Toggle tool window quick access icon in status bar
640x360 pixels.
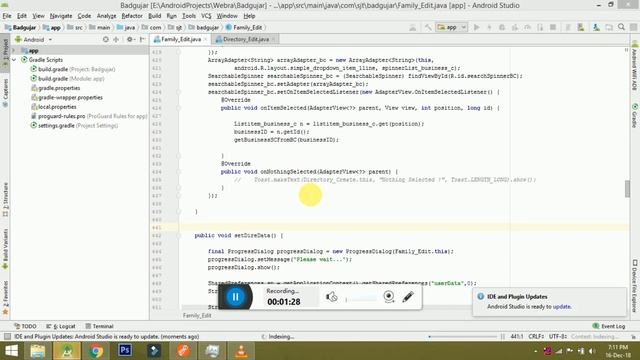[7, 337]
